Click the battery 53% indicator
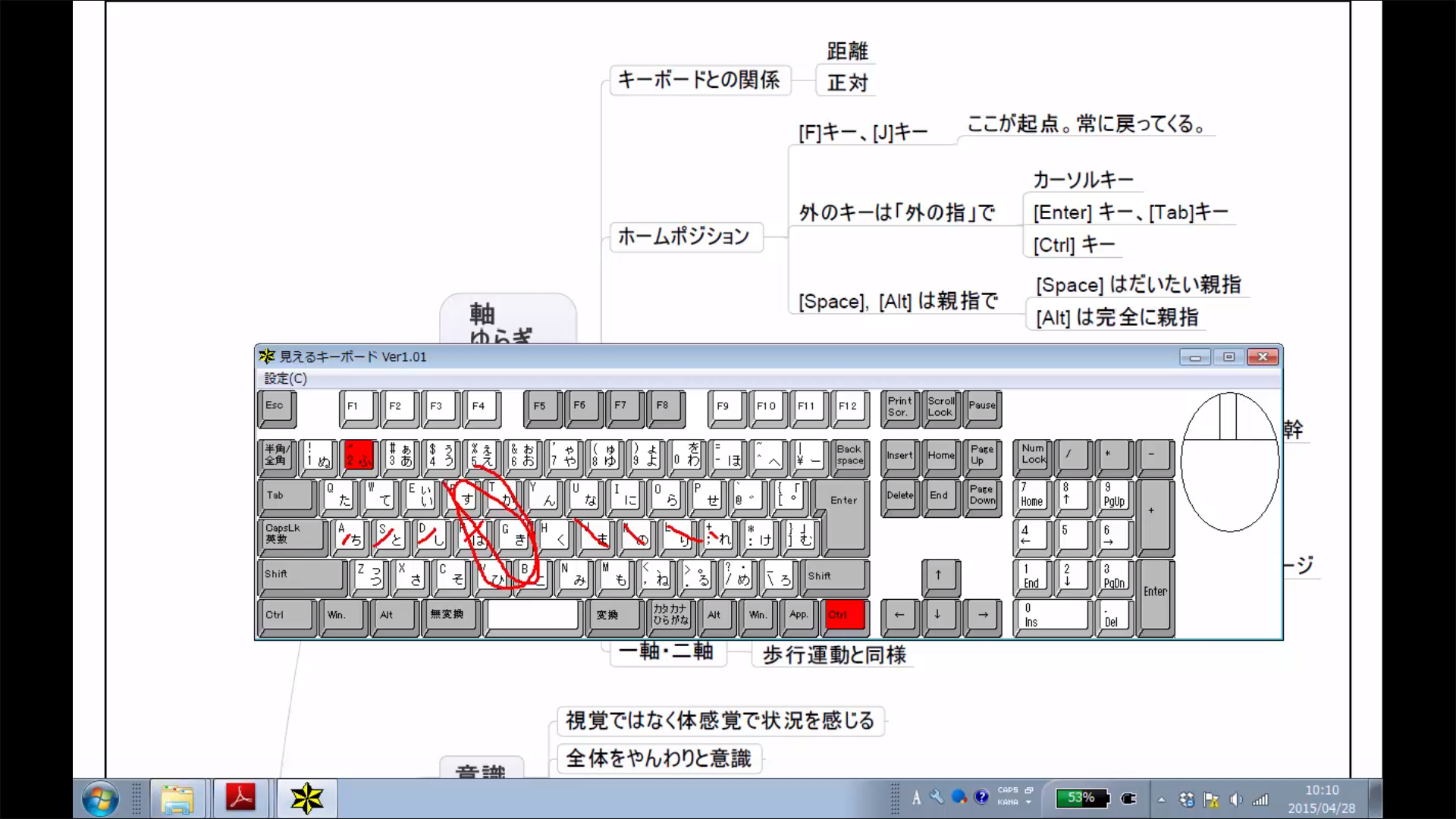The width and height of the screenshot is (1456, 819). click(x=1082, y=798)
